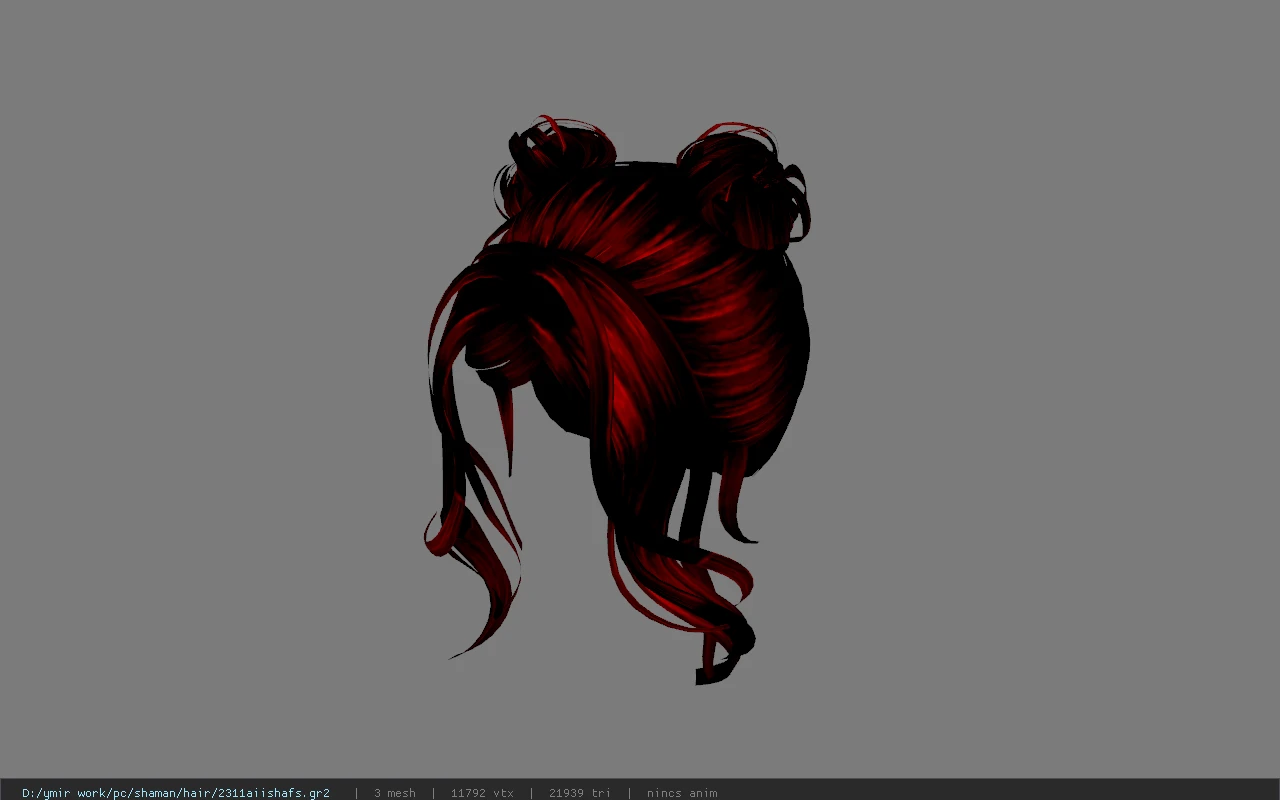1280x800 pixels.
Task: Click the 'nincs anim' animation status
Action: coord(682,793)
